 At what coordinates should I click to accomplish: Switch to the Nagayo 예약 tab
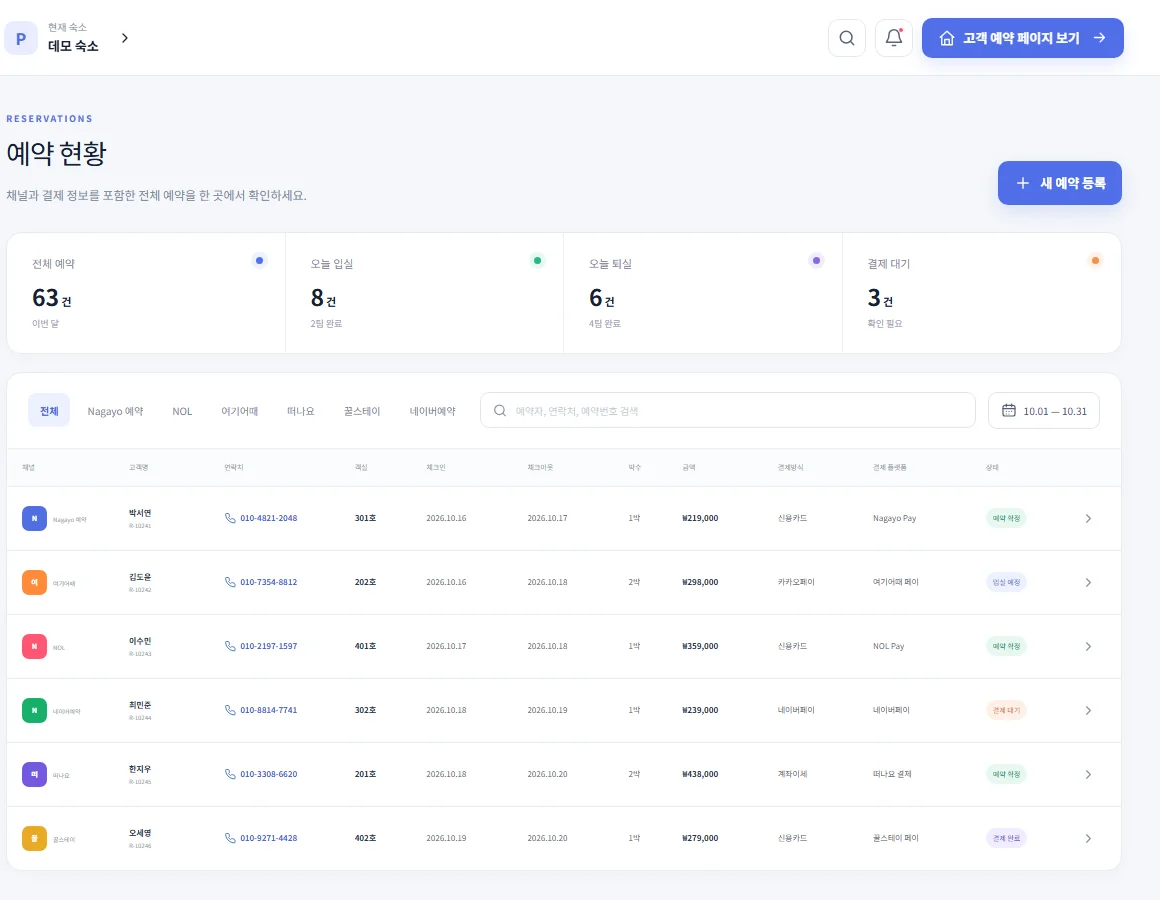(115, 411)
